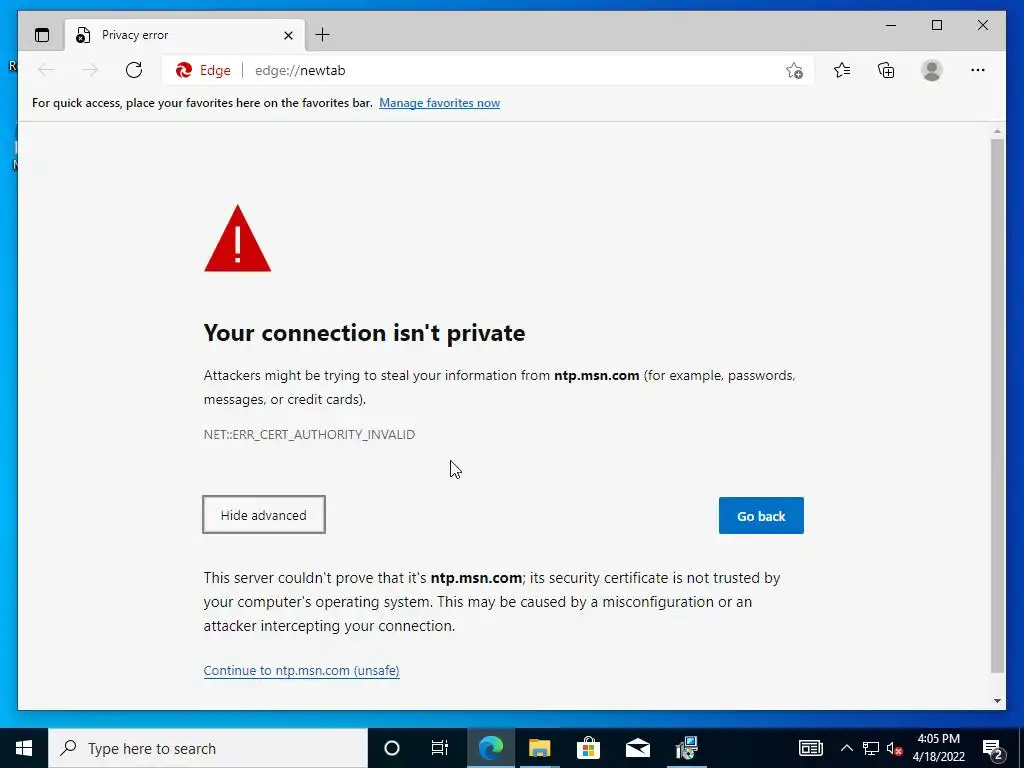Click the page vertical scrollbar thumb

(997, 405)
